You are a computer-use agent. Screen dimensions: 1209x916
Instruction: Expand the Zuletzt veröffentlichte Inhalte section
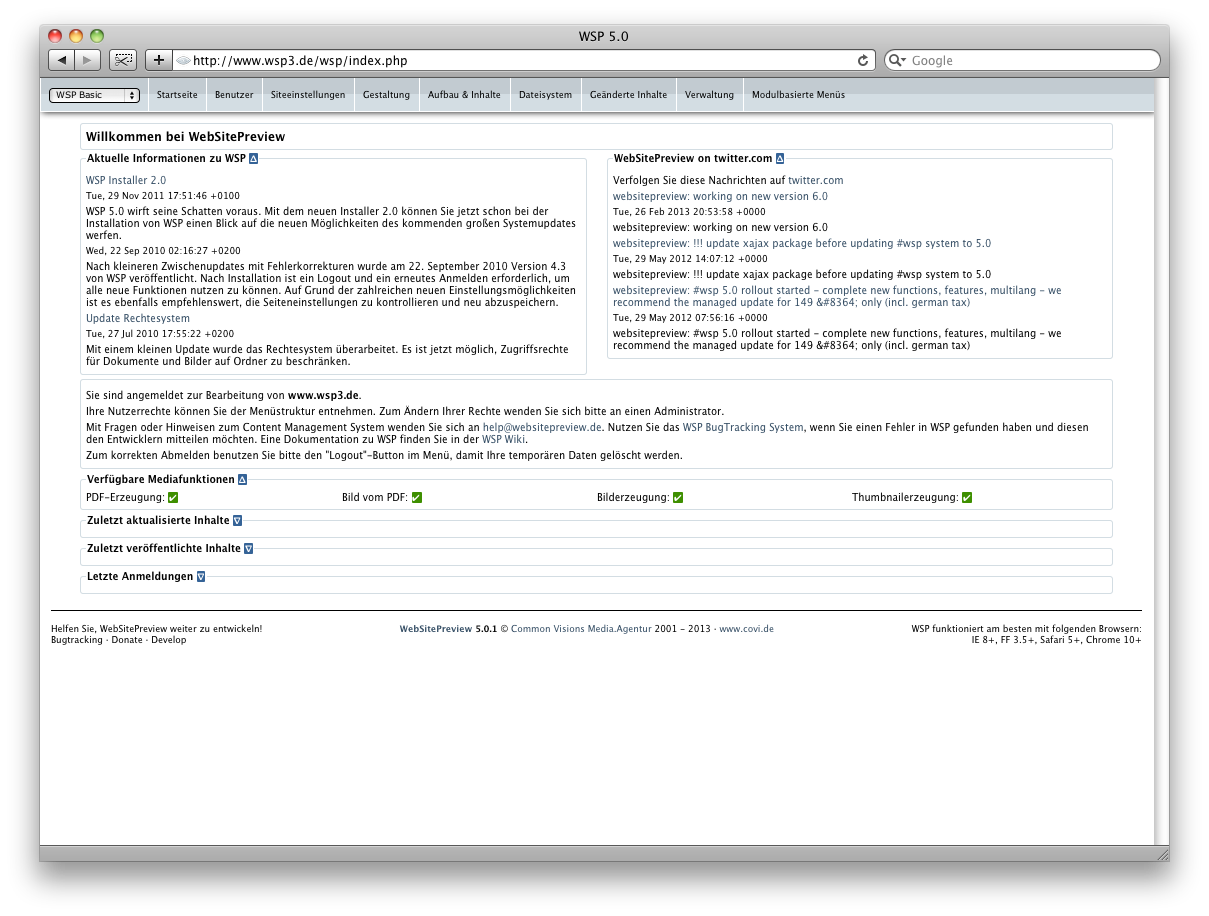[x=248, y=548]
